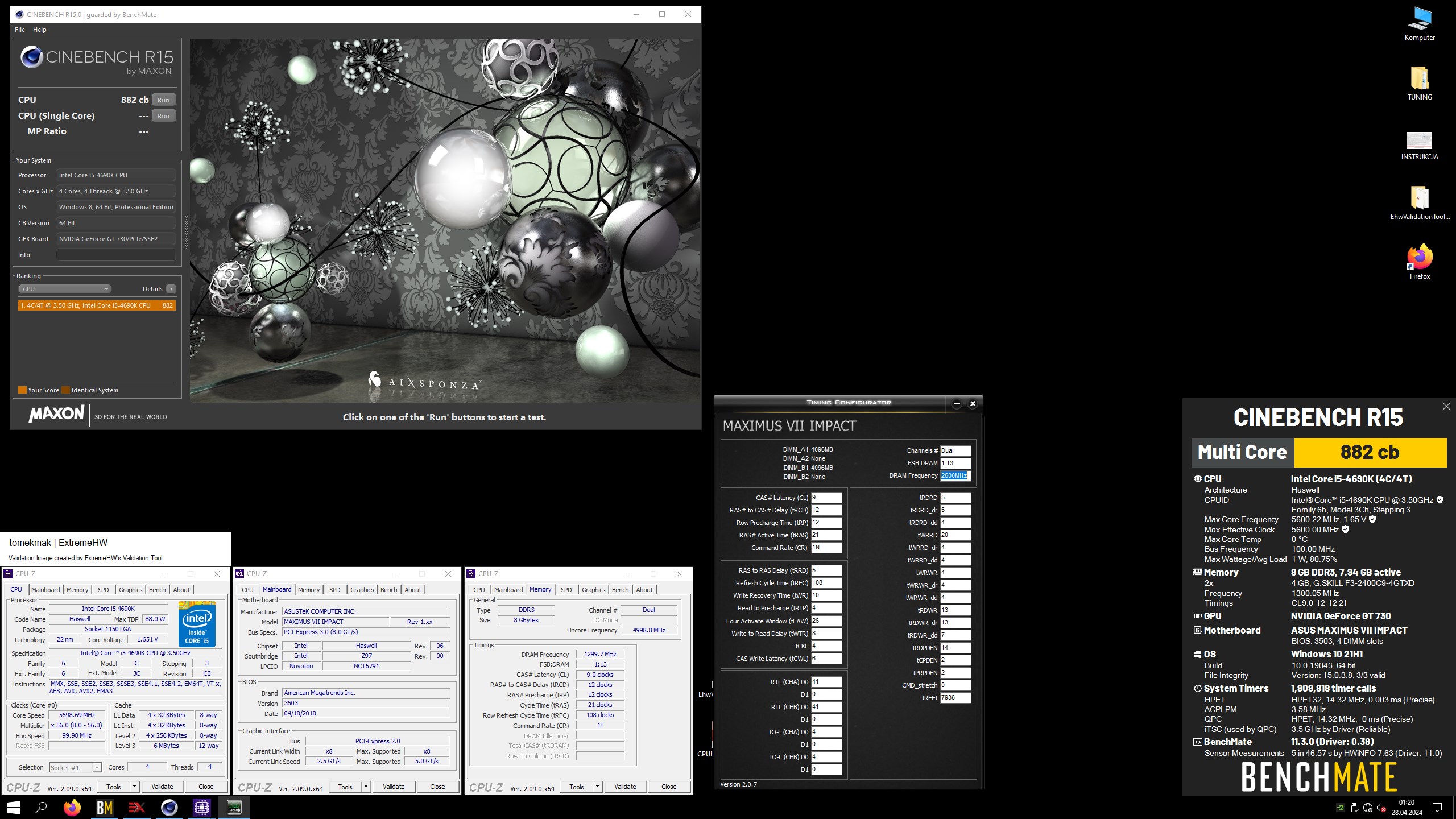Click the 882 cb Multi Core score

[x=1370, y=453]
